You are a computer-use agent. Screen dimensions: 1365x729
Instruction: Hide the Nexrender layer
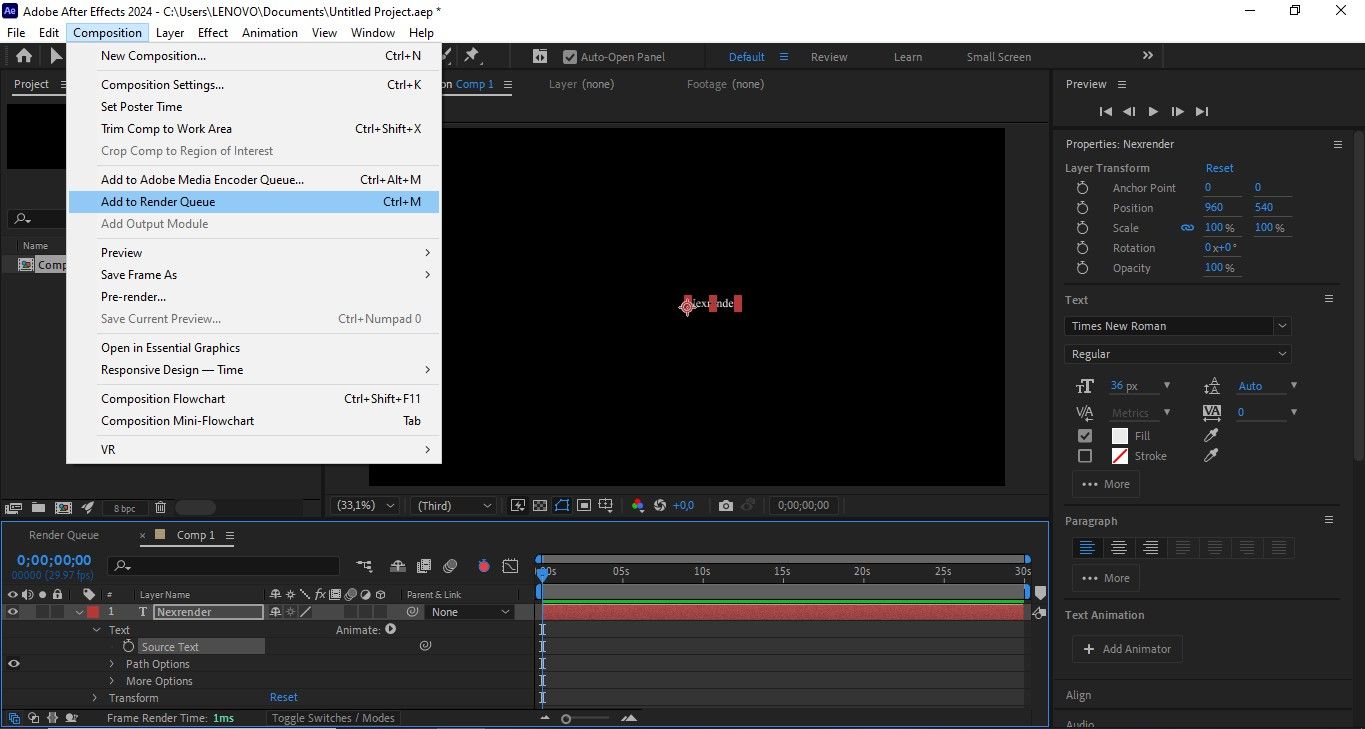click(x=14, y=611)
